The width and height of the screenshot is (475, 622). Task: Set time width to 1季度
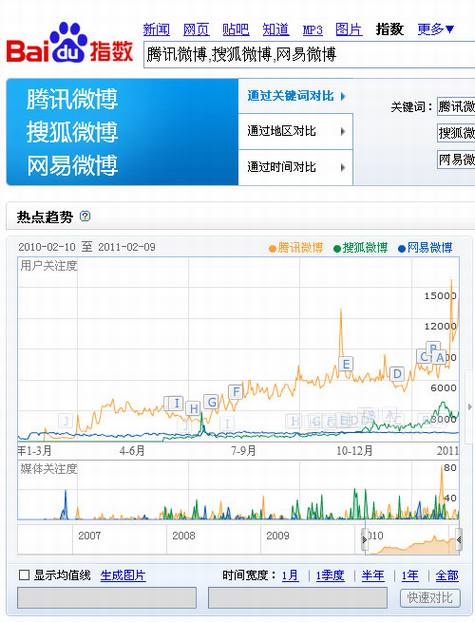(x=330, y=575)
